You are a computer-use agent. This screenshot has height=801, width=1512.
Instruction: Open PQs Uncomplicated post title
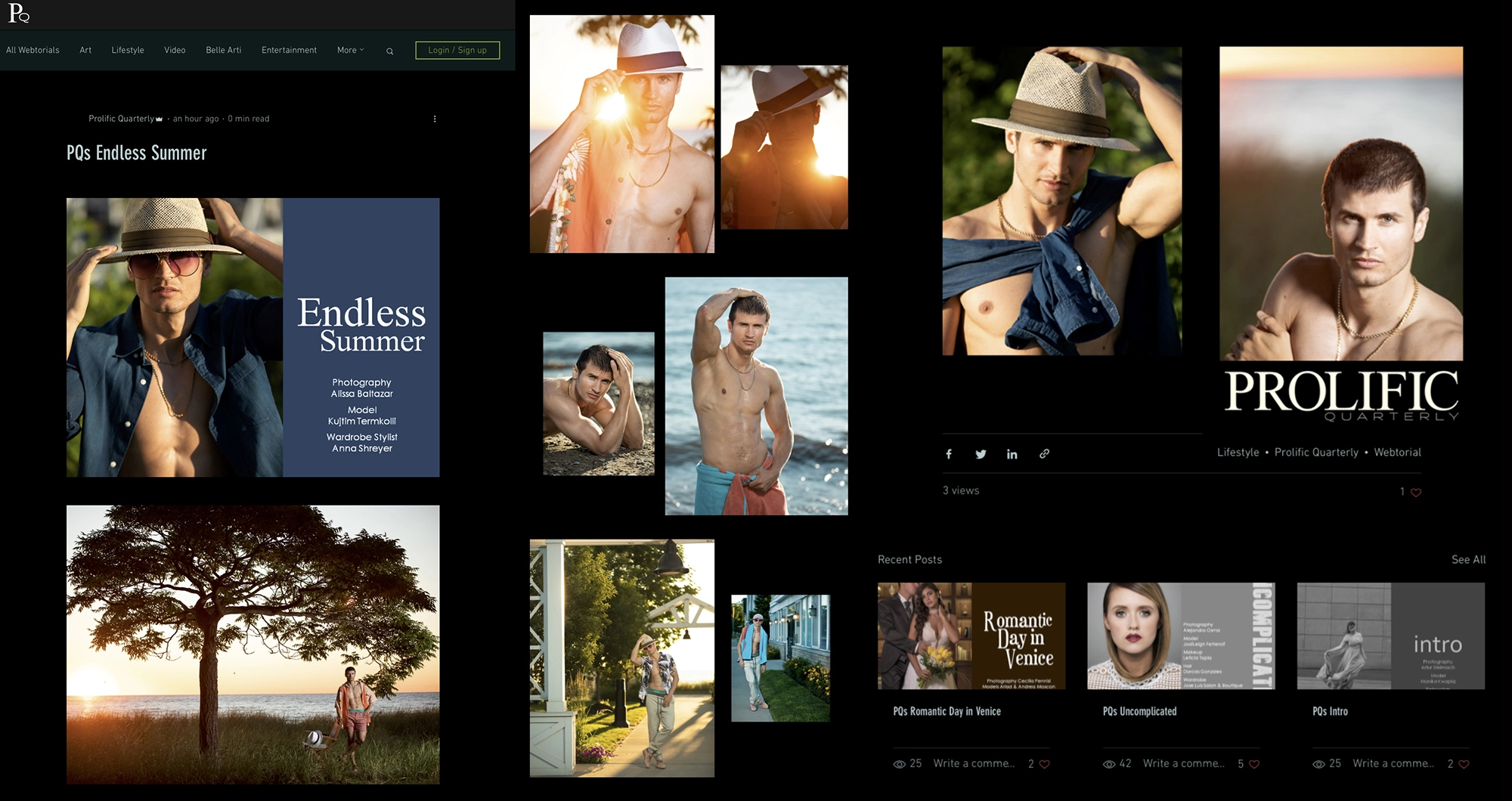pyautogui.click(x=1139, y=712)
